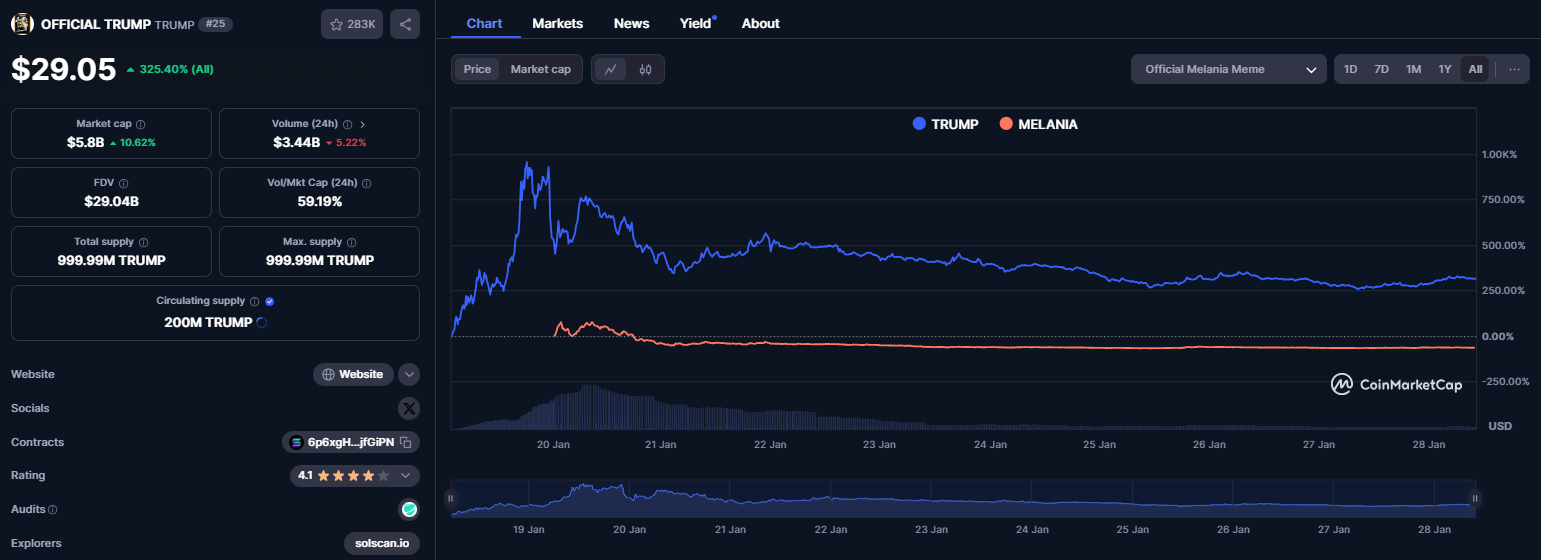The width and height of the screenshot is (1541, 560).
Task: Switch to line chart view icon
Action: (x=610, y=69)
